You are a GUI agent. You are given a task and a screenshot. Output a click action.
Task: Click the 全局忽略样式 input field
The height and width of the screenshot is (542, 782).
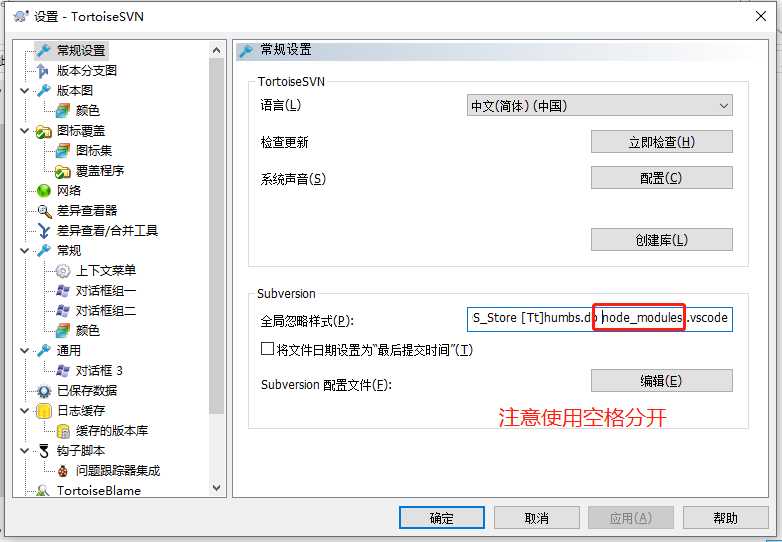pyautogui.click(x=599, y=319)
